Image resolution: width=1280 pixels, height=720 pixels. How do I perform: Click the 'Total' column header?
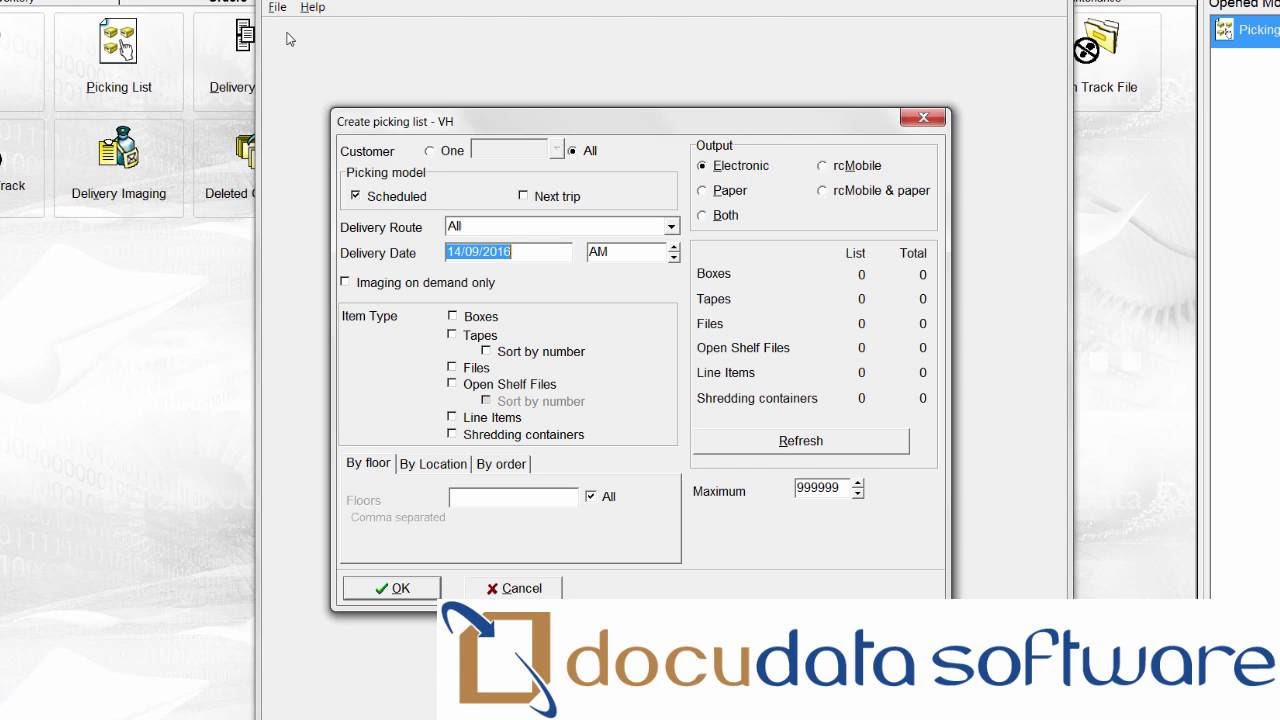(913, 253)
